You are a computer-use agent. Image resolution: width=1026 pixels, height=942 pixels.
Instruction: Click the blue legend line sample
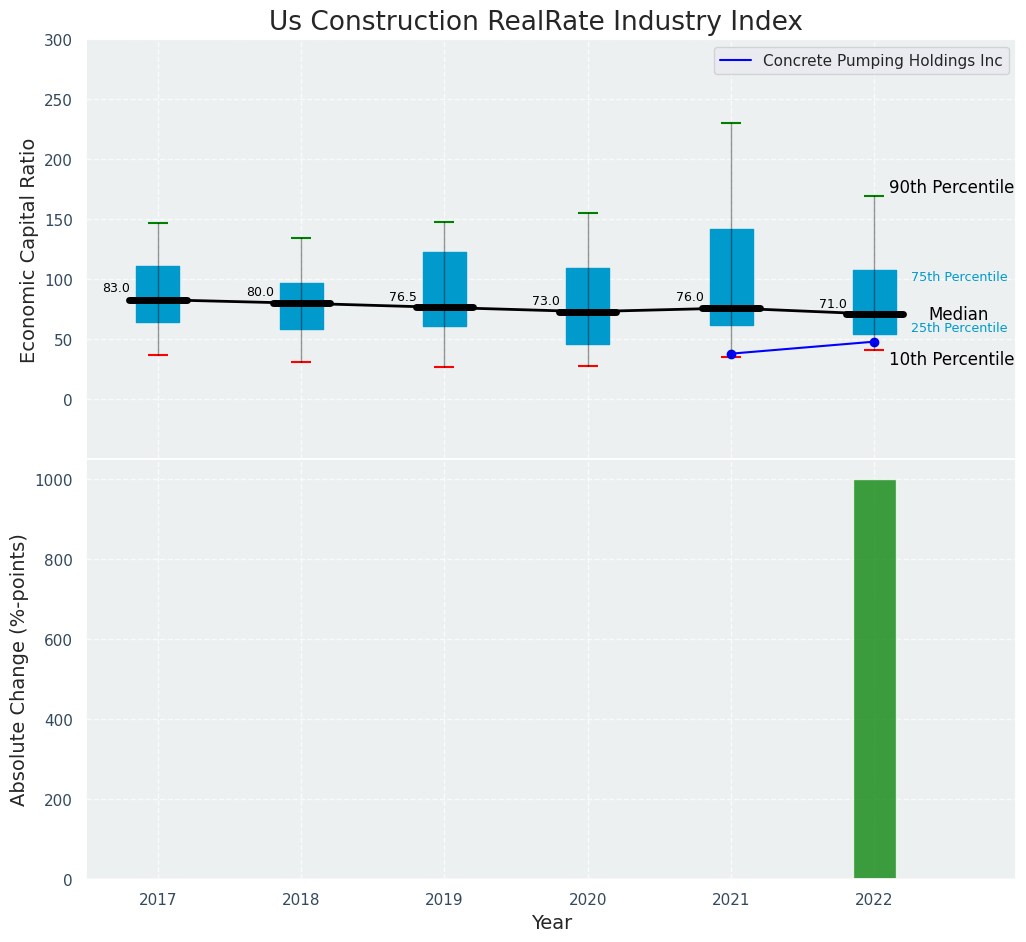point(737,61)
